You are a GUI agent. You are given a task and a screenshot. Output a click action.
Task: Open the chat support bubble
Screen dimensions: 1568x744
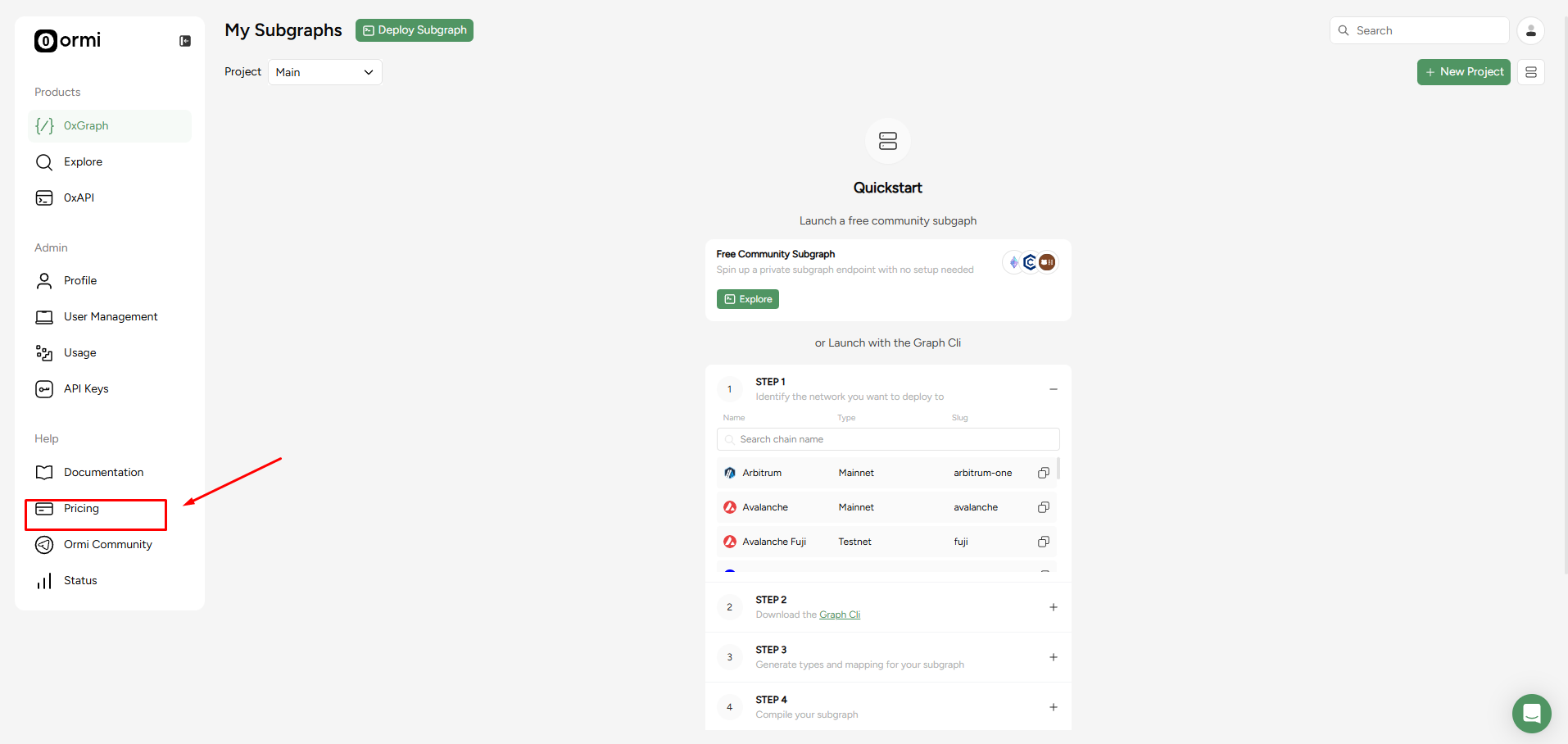[x=1531, y=714]
